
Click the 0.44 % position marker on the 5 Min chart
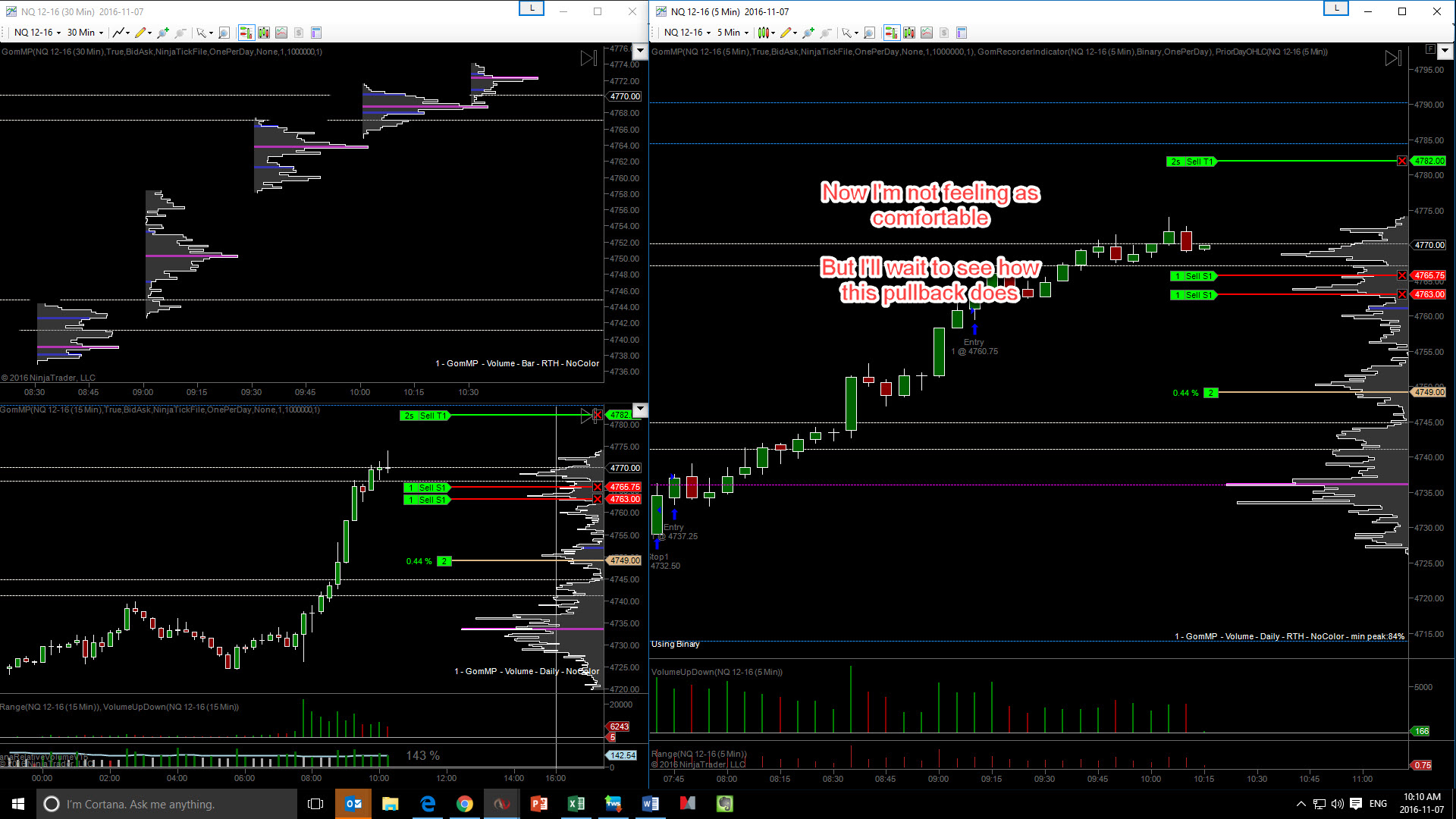1195,393
